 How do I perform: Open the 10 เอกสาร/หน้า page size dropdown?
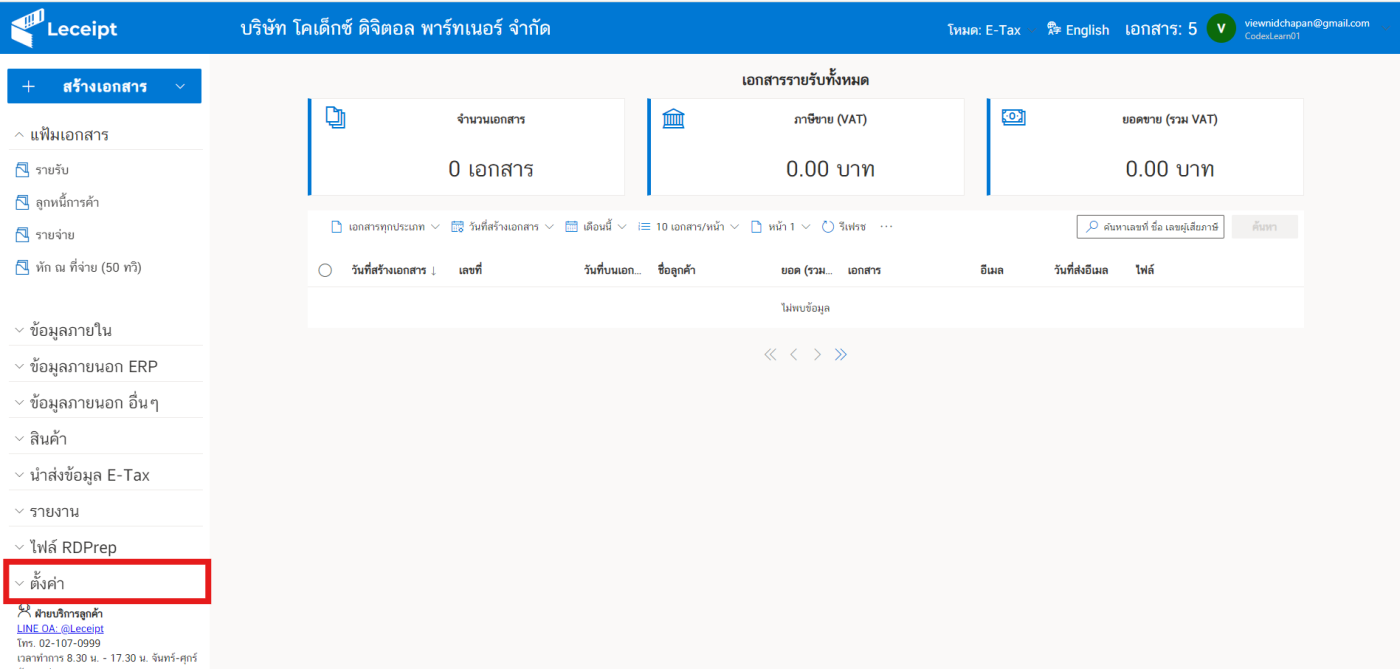pos(688,227)
